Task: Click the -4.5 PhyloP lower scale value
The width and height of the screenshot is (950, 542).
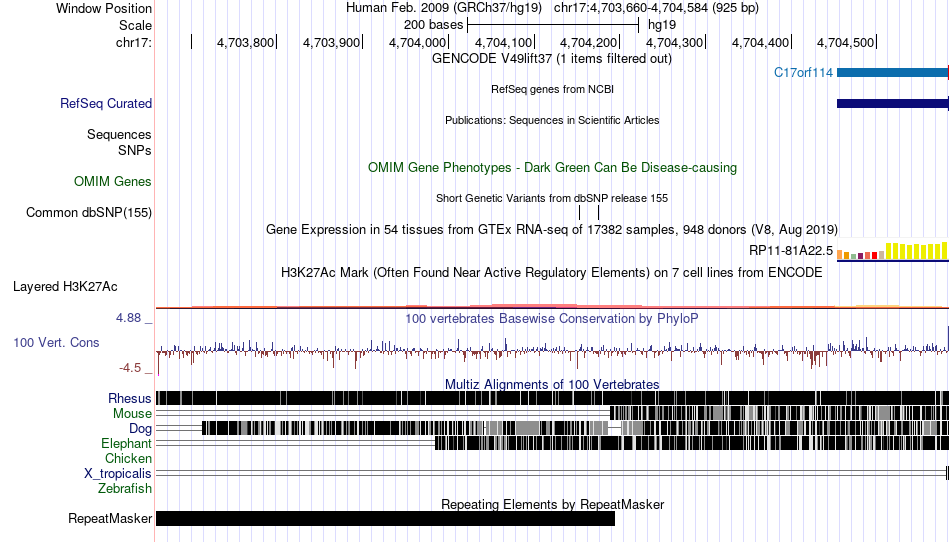Action: [x=130, y=368]
